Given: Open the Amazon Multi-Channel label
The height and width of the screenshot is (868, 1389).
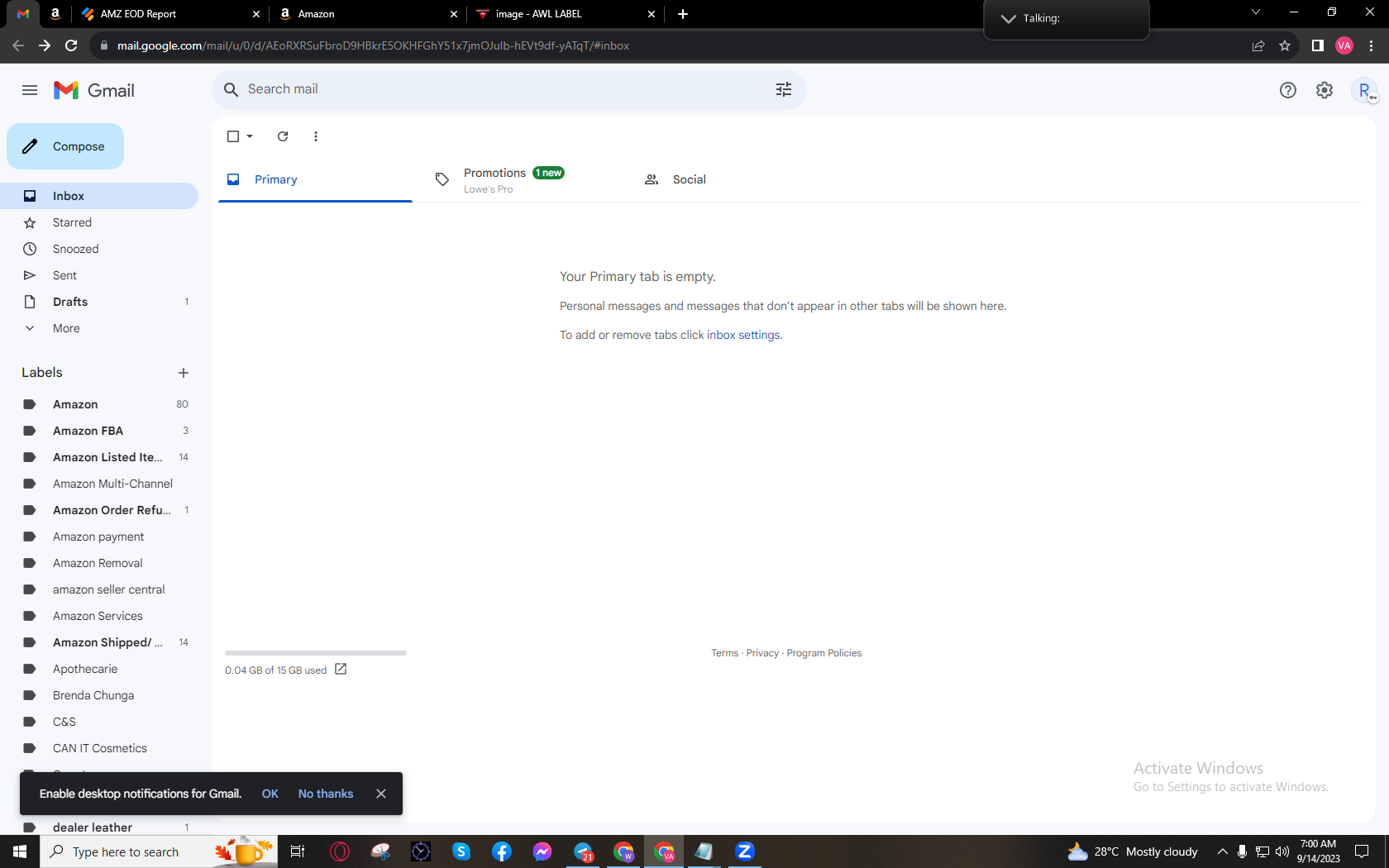Looking at the screenshot, I should pos(99,484).
